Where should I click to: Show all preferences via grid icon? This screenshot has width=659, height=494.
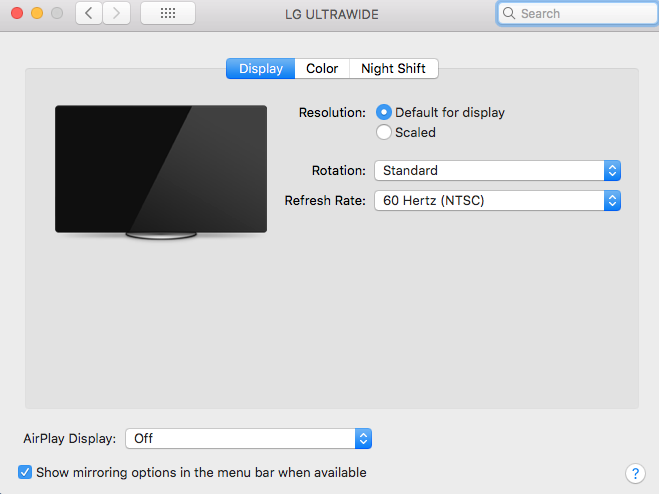tap(168, 13)
